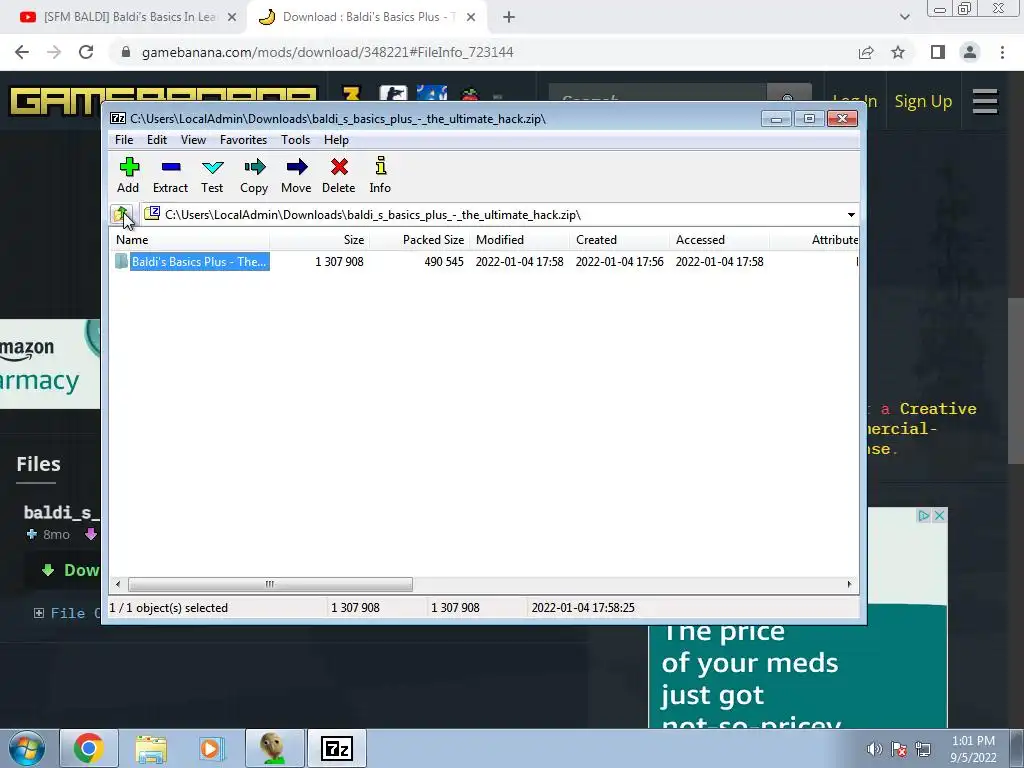Click the left arrow of horizontal scrollbar
The image size is (1024, 768).
pyautogui.click(x=118, y=584)
